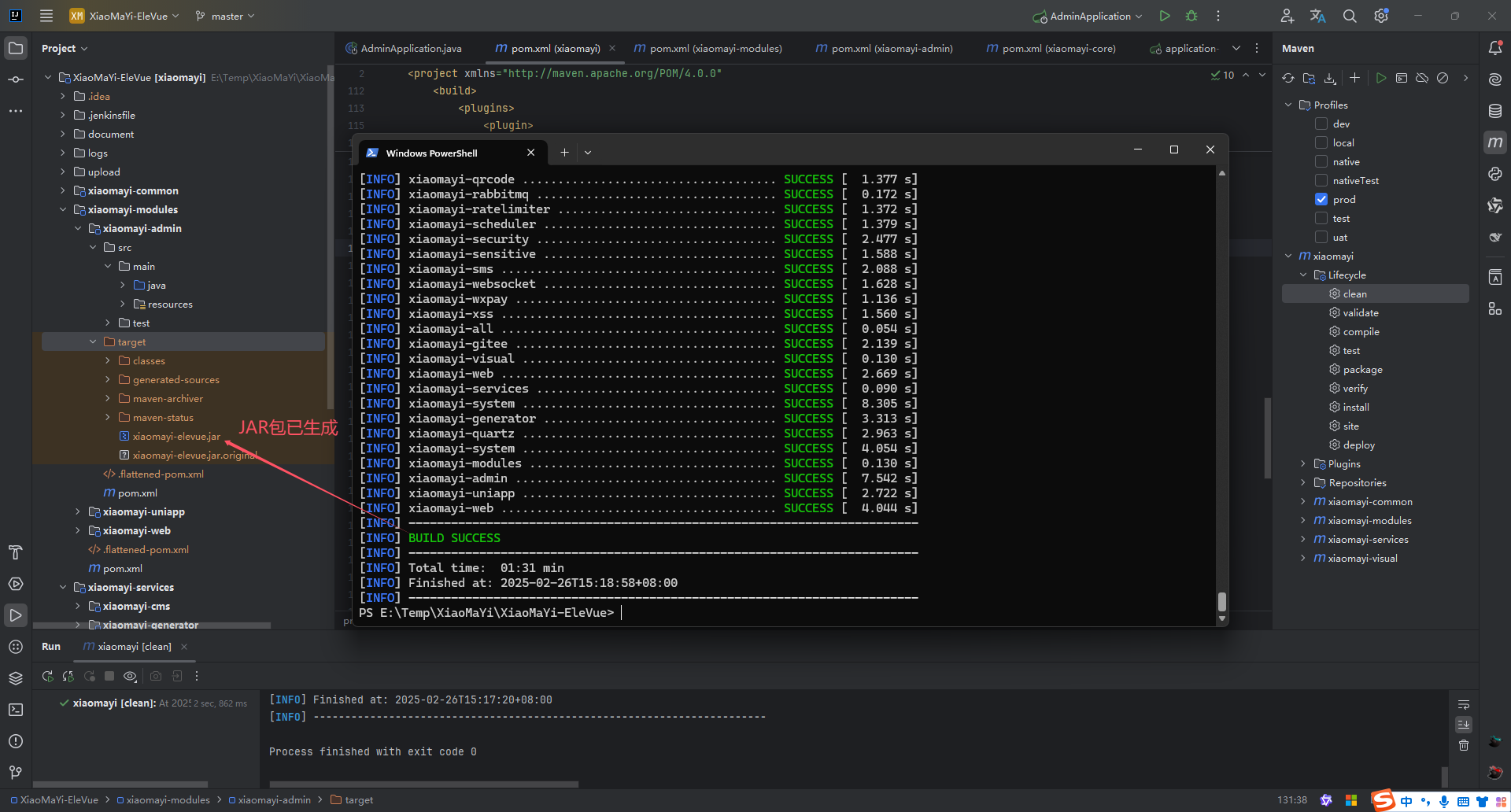The width and height of the screenshot is (1511, 812).
Task: Check the uat Maven profile
Action: tap(1321, 237)
